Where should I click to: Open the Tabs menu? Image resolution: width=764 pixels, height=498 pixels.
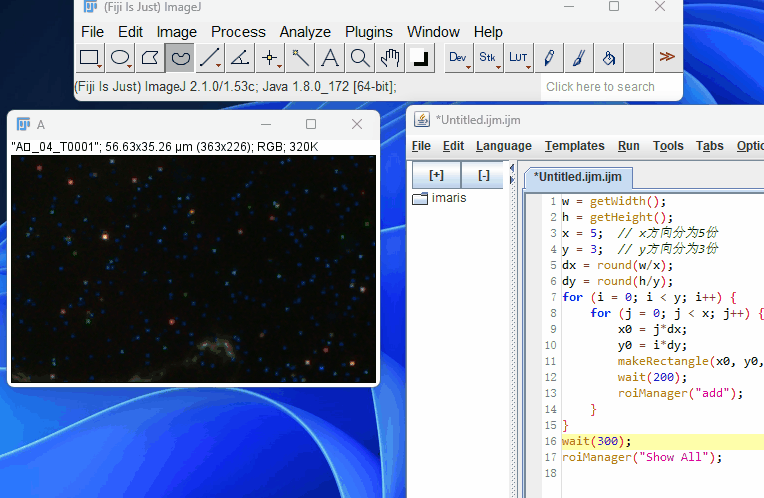pos(709,146)
